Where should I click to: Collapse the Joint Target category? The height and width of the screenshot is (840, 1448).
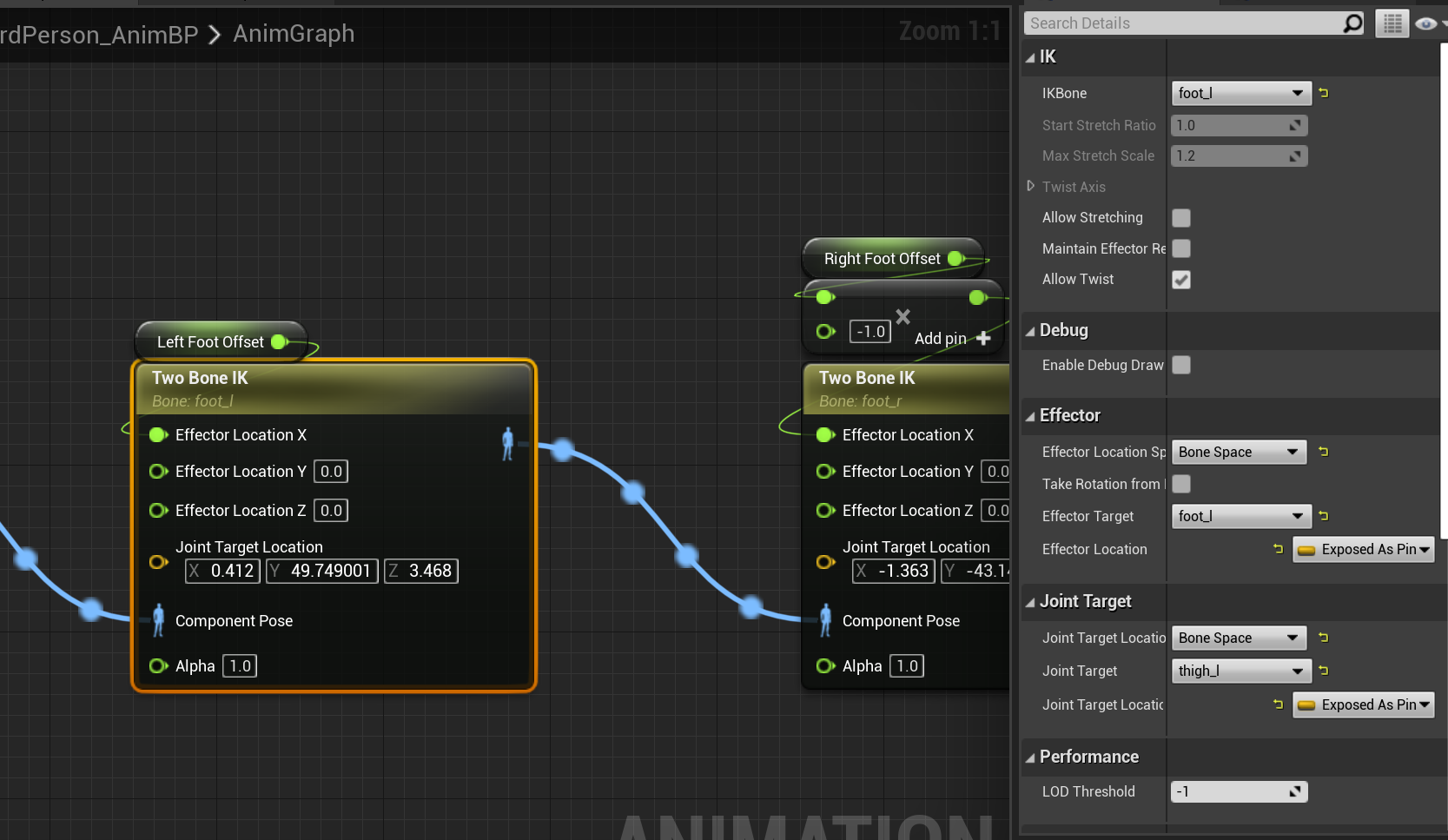click(1030, 602)
